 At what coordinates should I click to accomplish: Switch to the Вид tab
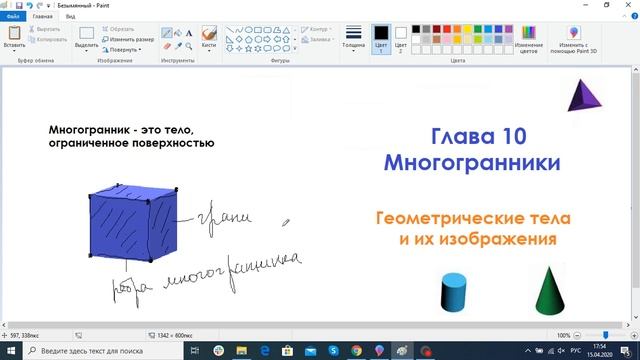[70, 16]
